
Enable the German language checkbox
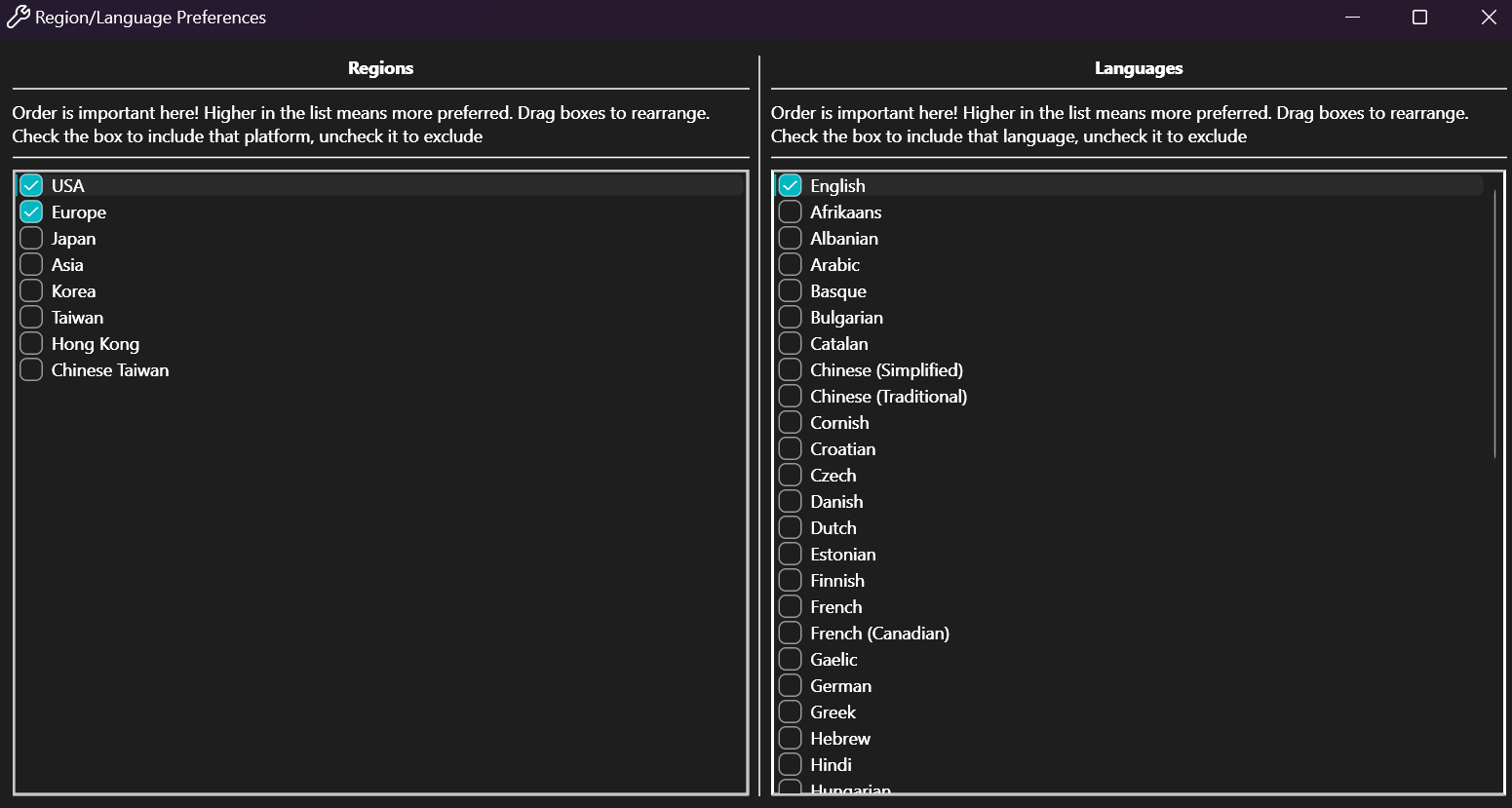click(790, 685)
